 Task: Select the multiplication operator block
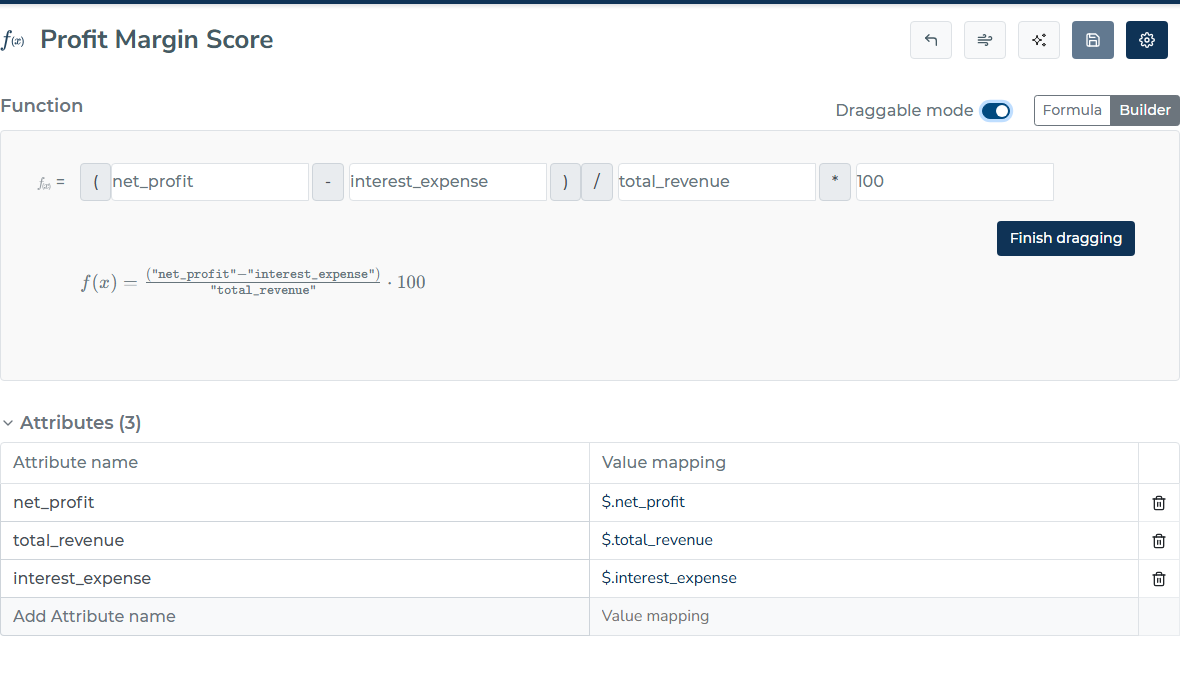(x=835, y=182)
